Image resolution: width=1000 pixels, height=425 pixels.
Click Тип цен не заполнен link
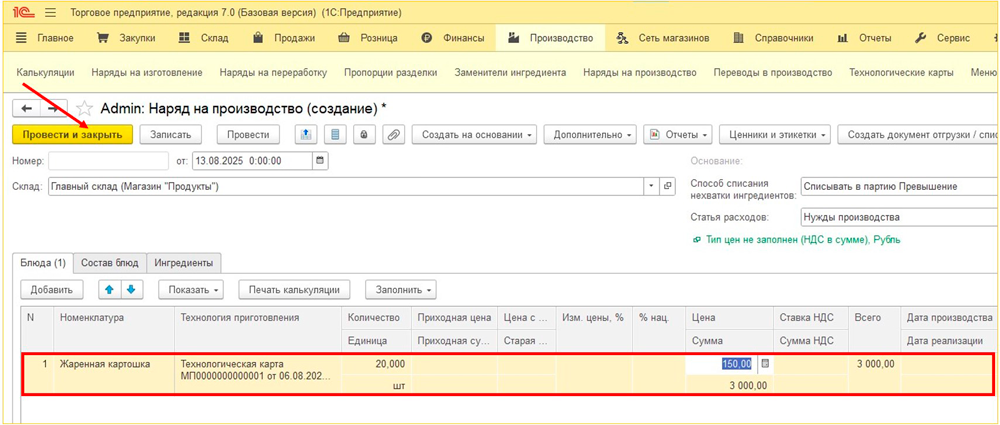pos(785,240)
